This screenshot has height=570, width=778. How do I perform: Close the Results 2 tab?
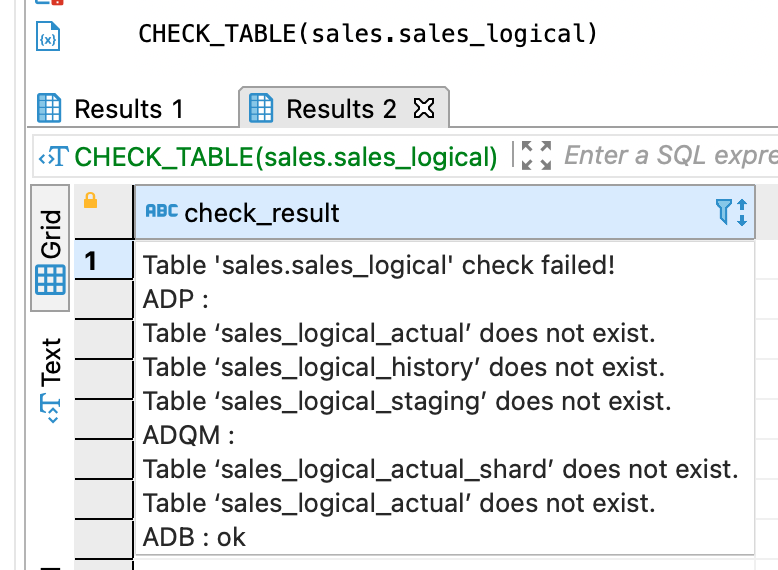click(x=424, y=108)
